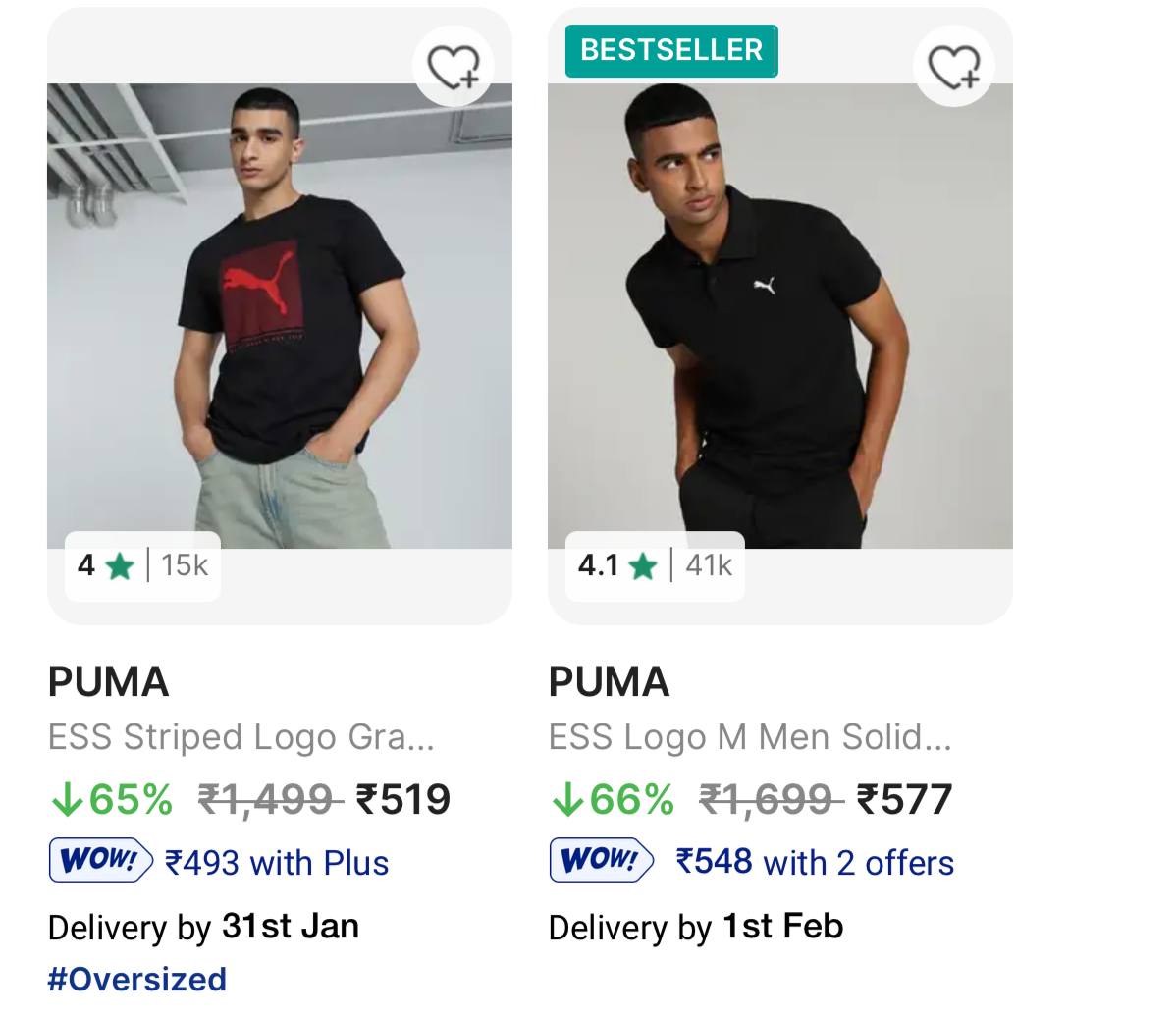Screen dimensions: 1176x1017
Task: Open the black polo shirt product image
Action: click(x=780, y=314)
